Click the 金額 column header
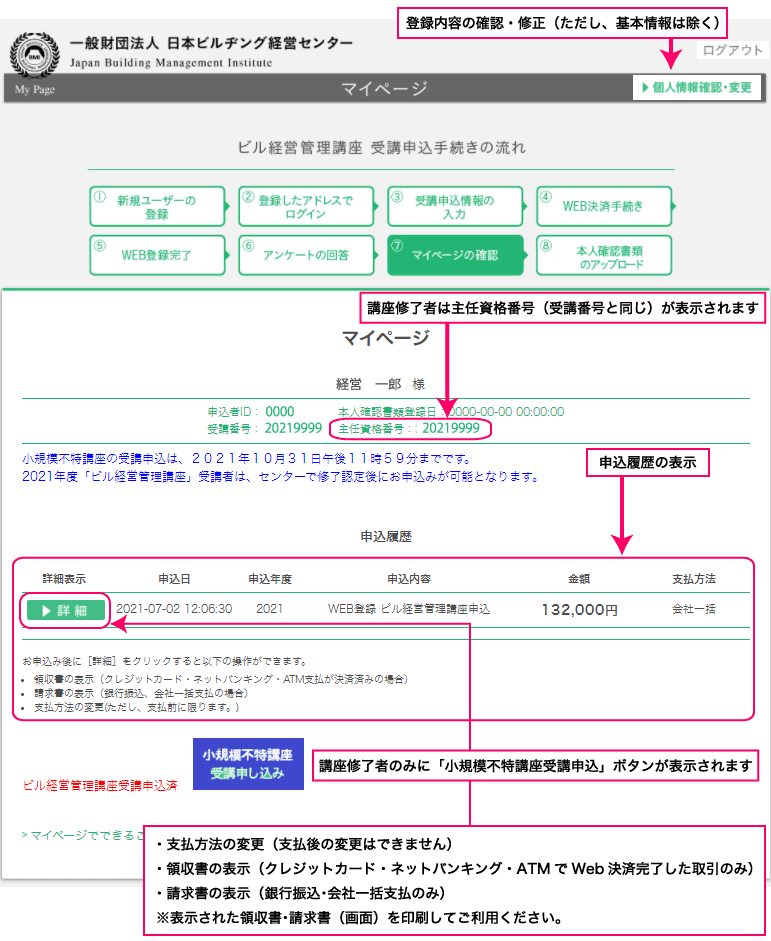Viewport: 771px width, 941px height. pos(579,579)
